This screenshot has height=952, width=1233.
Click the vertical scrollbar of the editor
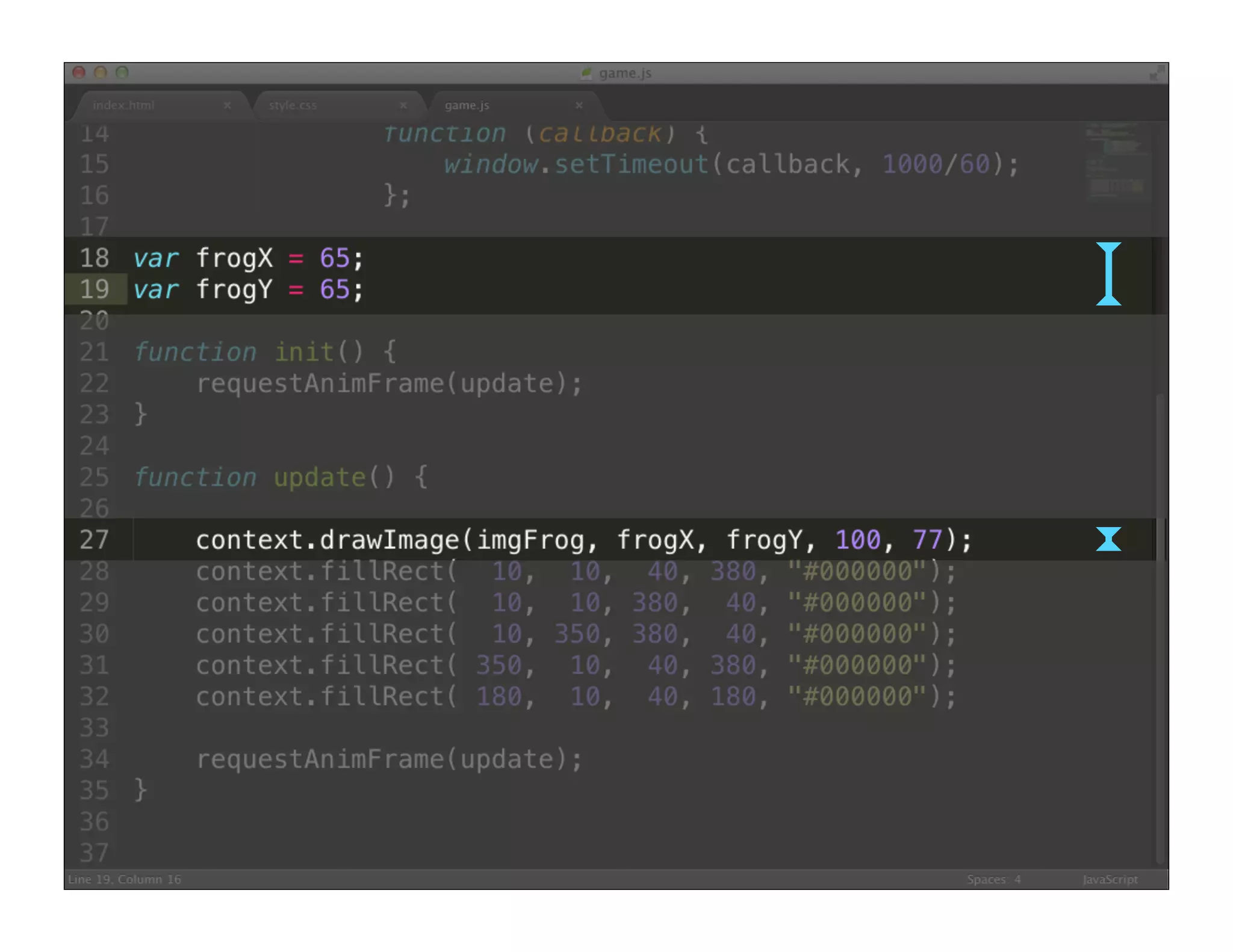click(x=1160, y=629)
